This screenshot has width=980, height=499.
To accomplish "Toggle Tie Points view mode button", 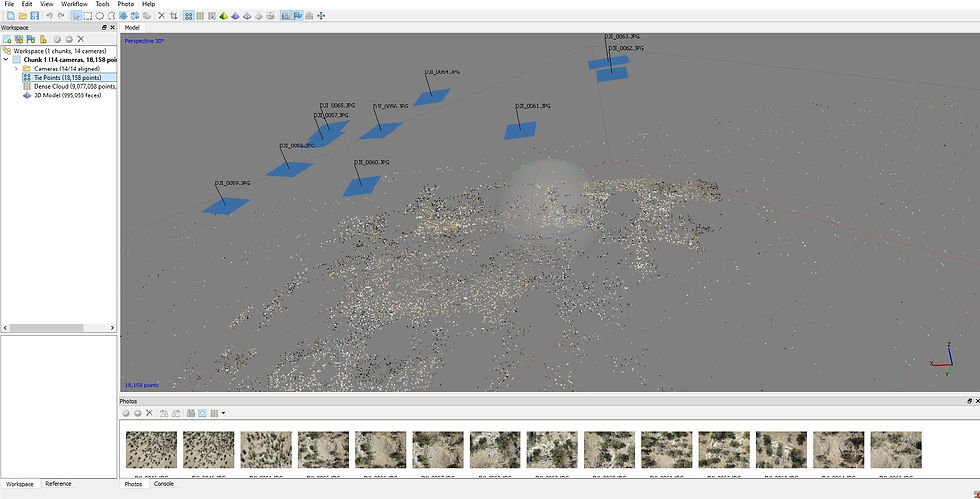I will (188, 16).
